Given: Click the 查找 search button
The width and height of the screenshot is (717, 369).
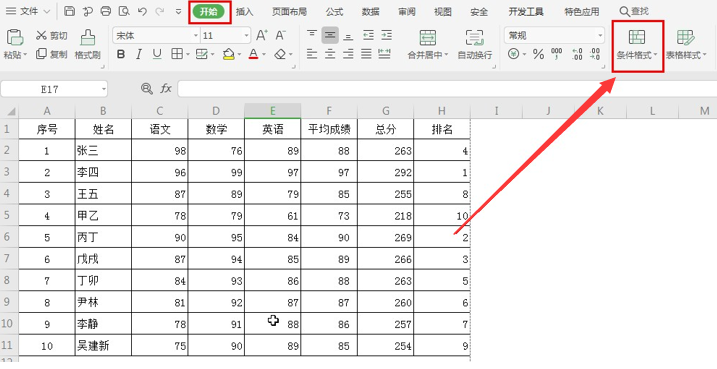Looking at the screenshot, I should coord(634,11).
